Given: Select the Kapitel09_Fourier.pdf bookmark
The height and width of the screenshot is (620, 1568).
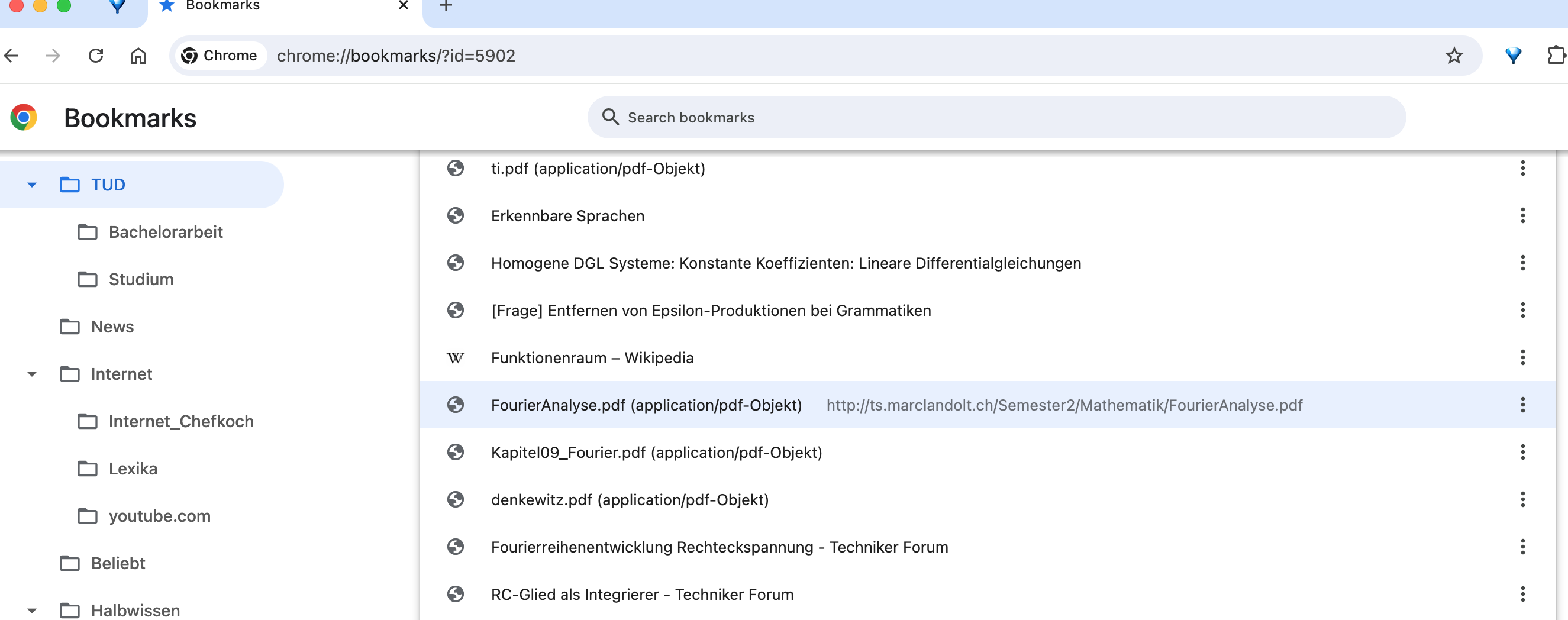Looking at the screenshot, I should 656,453.
